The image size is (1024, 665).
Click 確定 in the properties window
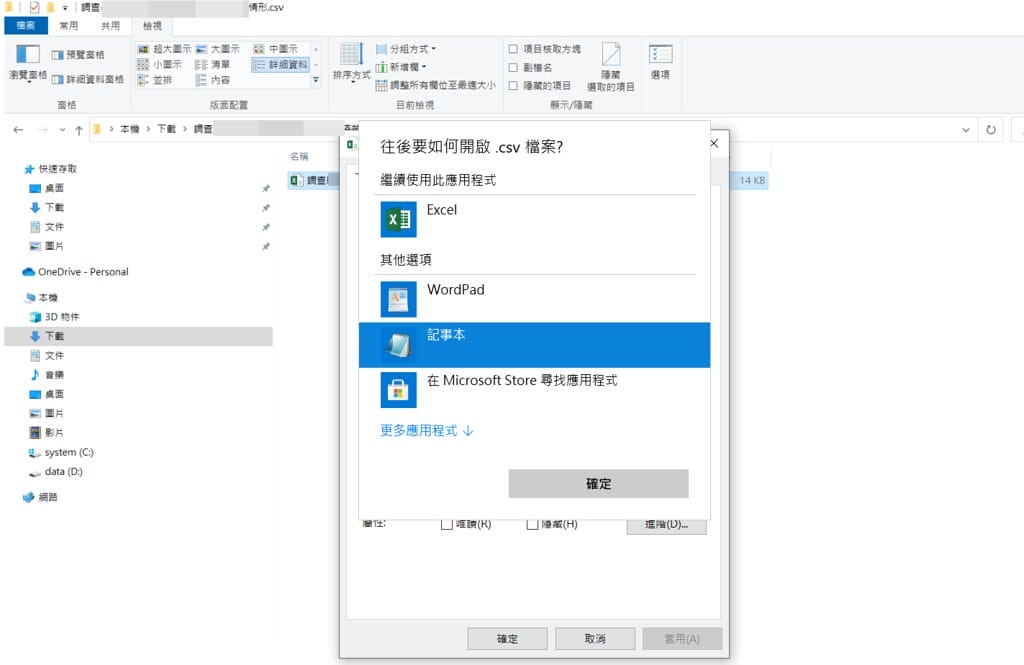point(507,638)
